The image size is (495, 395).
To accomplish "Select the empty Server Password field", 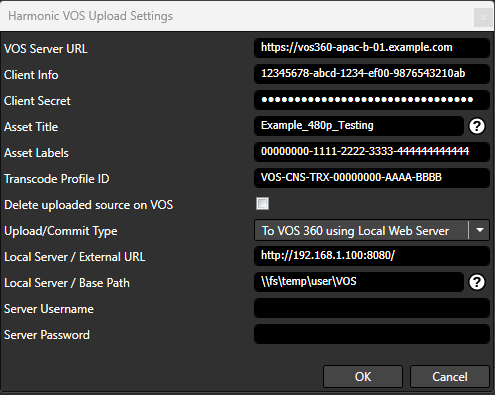I will (372, 334).
